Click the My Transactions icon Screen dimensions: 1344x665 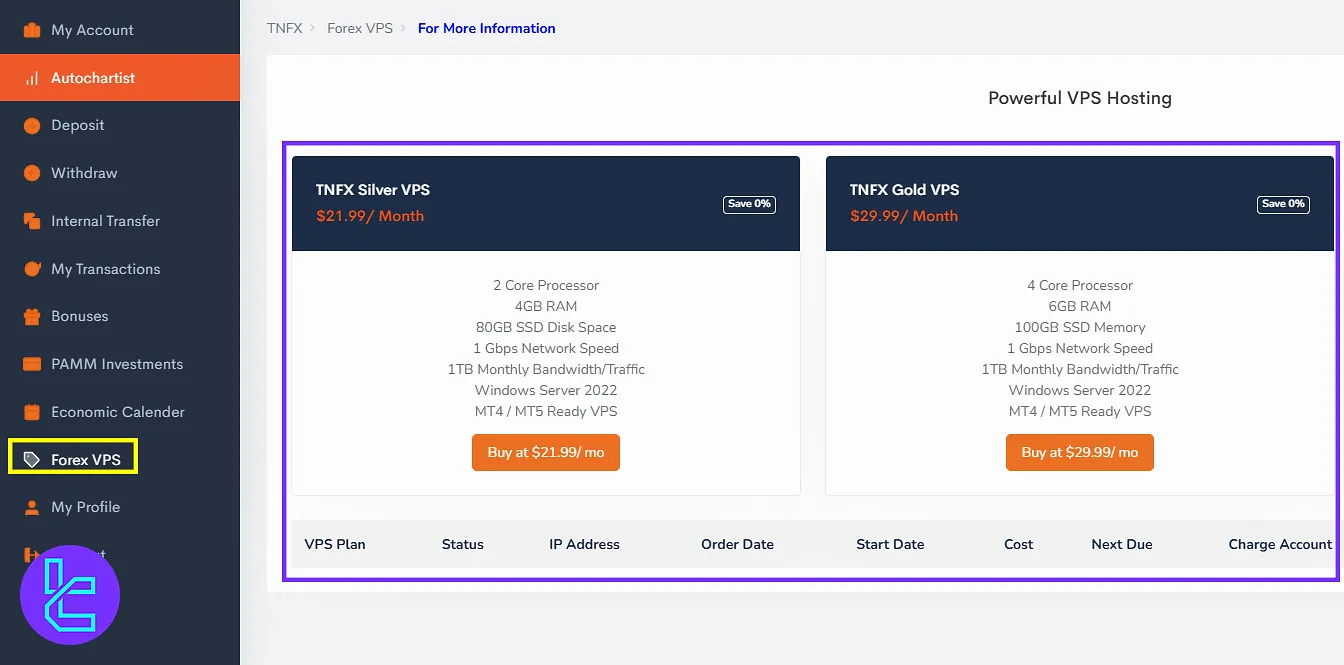(x=32, y=269)
